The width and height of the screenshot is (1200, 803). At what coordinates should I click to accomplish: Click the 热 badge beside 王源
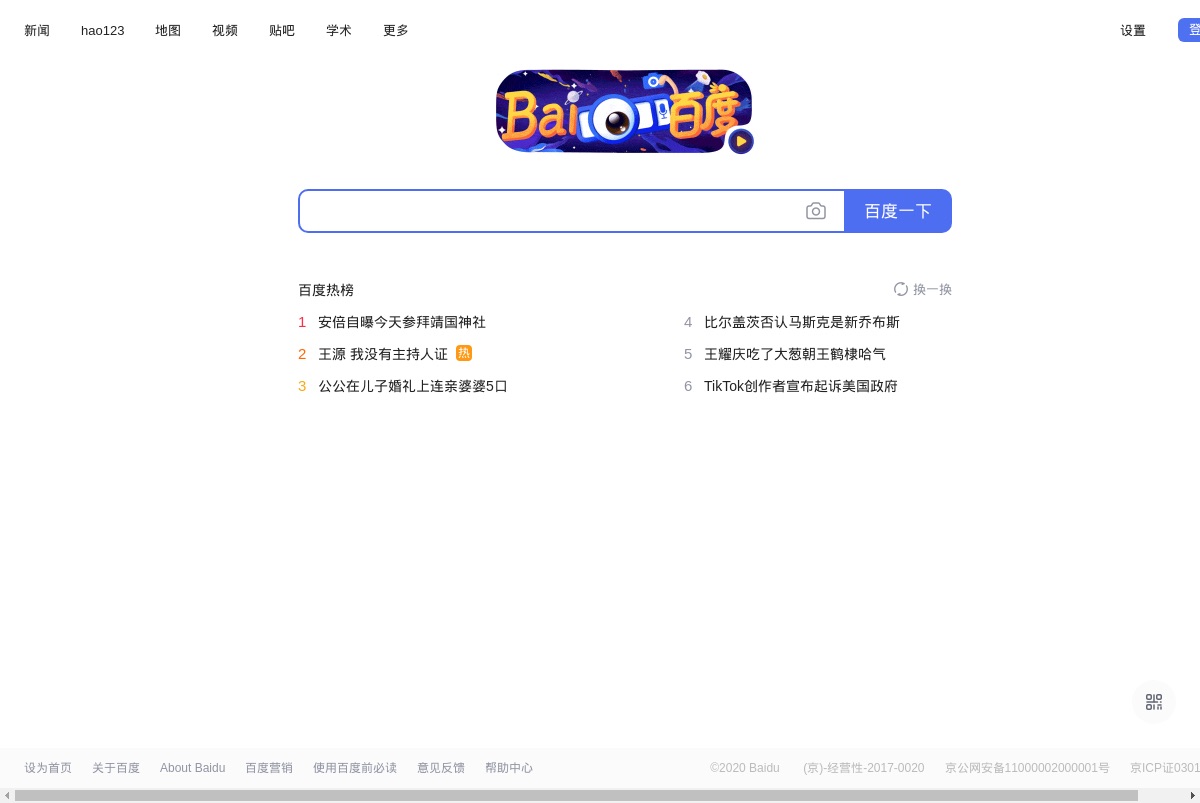[464, 353]
